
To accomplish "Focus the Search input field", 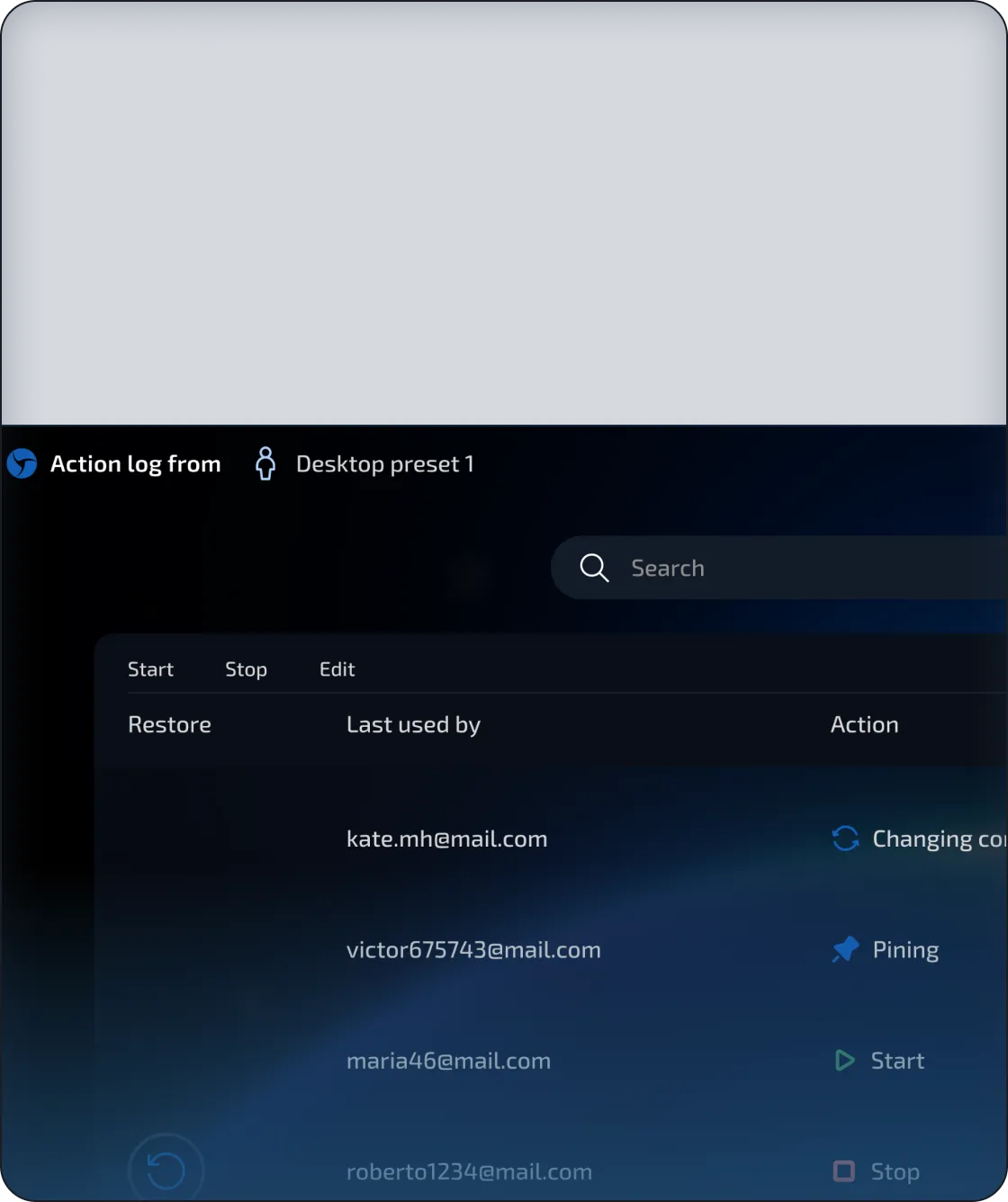I will pyautogui.click(x=779, y=568).
